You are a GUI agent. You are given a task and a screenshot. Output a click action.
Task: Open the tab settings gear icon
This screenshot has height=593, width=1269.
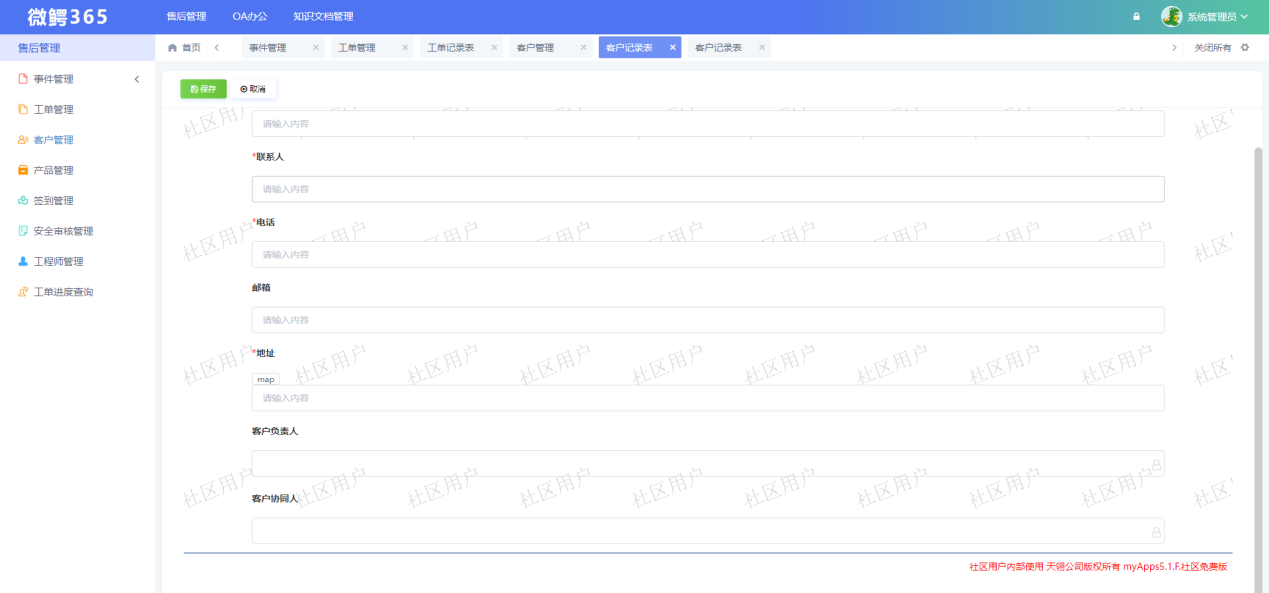(1243, 47)
